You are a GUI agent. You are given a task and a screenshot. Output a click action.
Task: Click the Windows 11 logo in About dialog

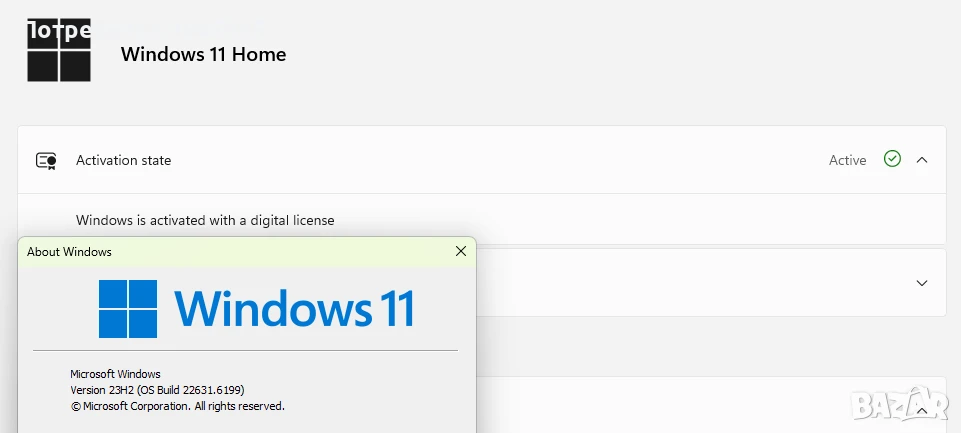(127, 308)
